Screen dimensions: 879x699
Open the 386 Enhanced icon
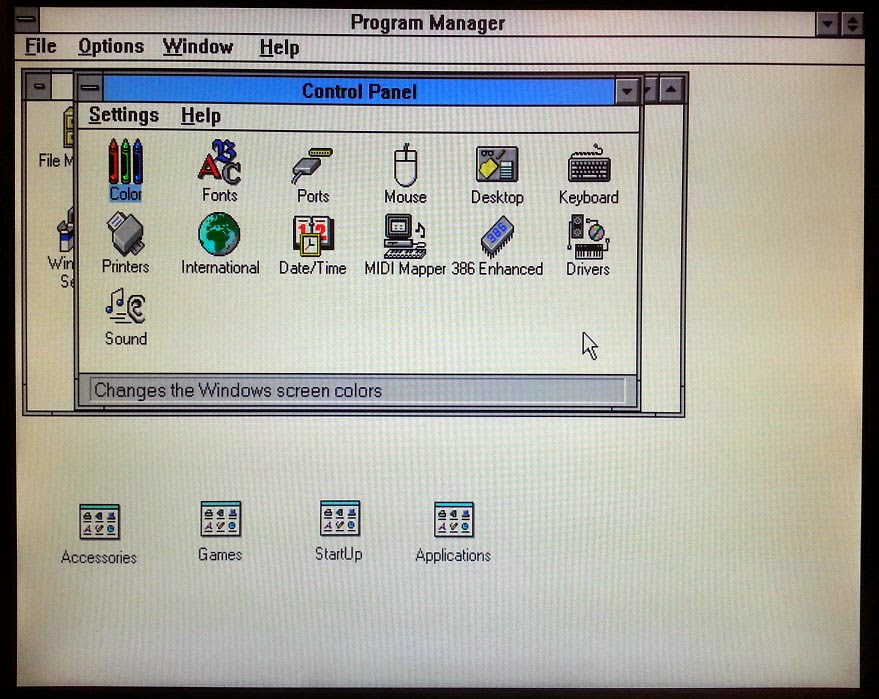497,238
